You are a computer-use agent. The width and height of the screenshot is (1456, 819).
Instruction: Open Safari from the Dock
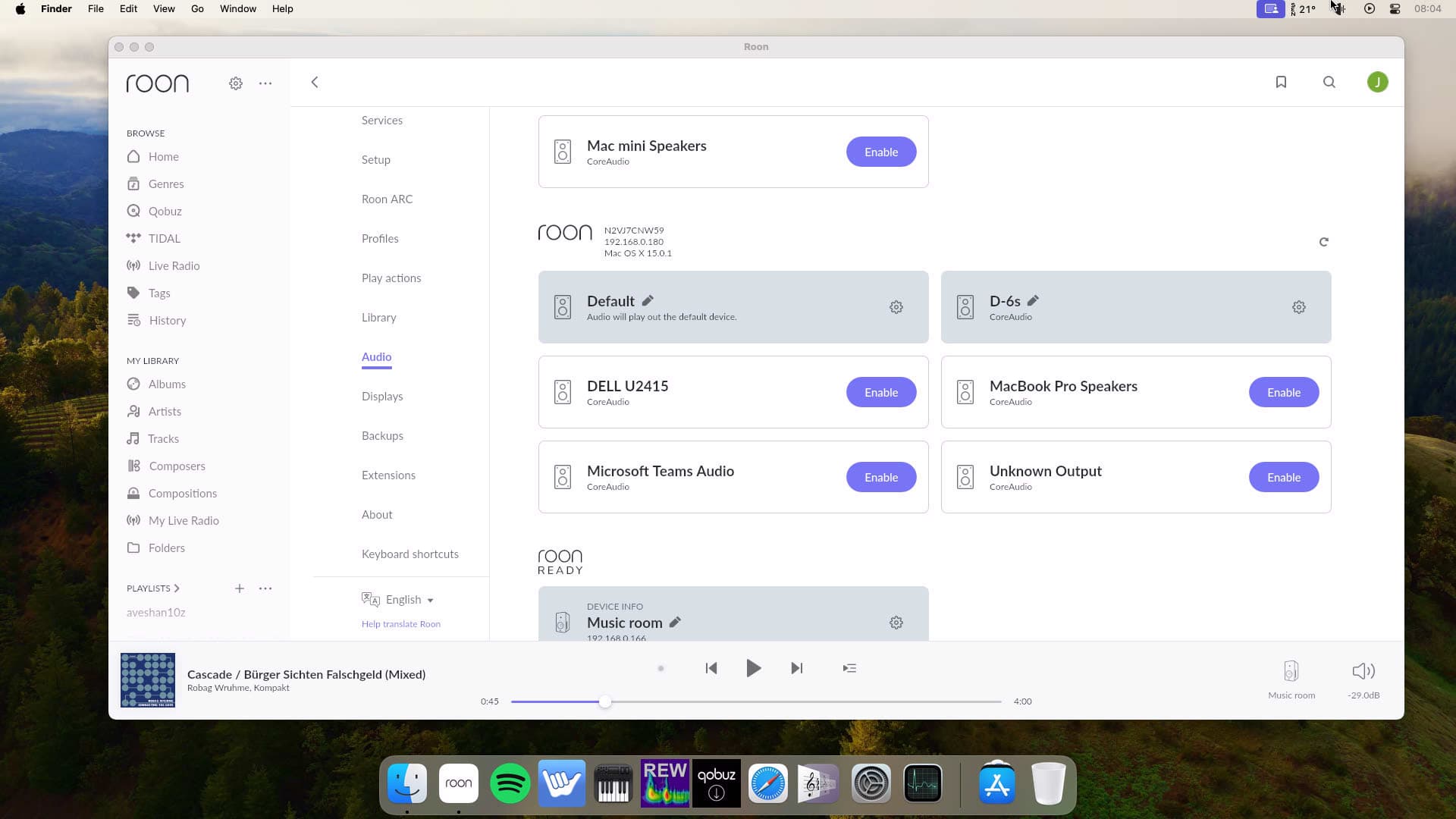[768, 783]
